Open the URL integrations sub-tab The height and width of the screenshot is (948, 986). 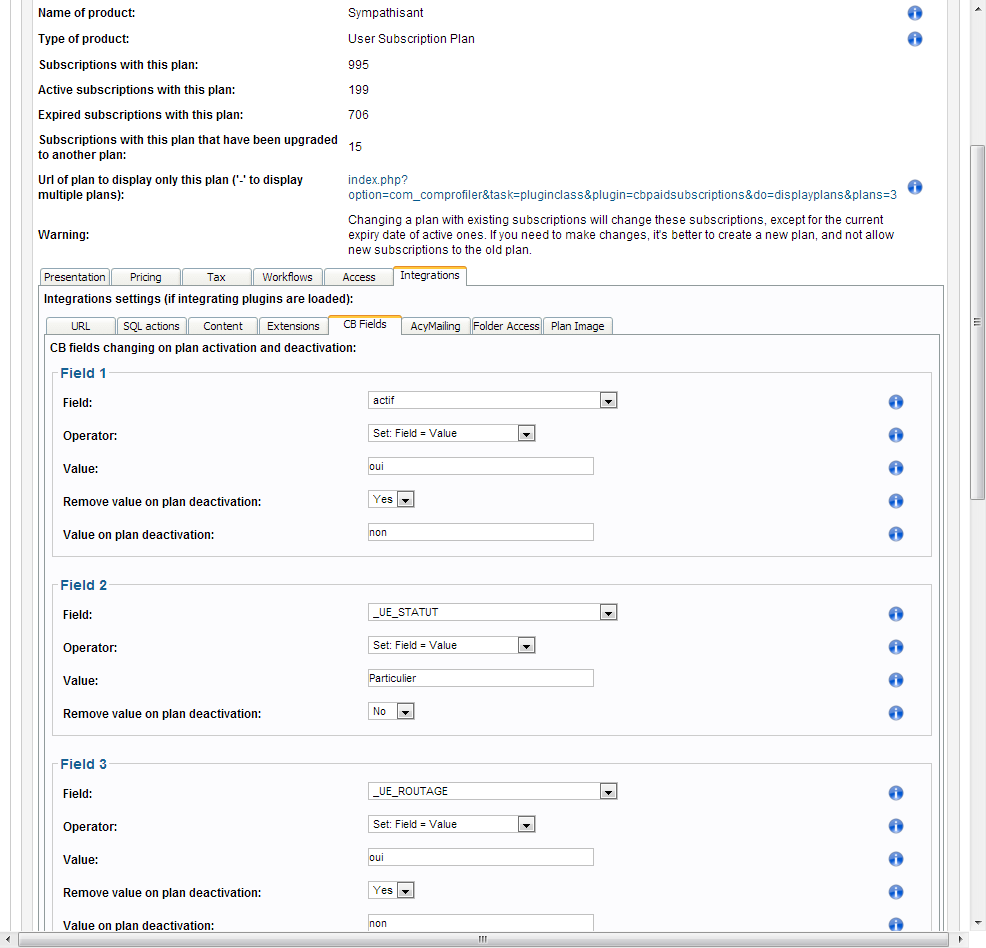pos(80,326)
